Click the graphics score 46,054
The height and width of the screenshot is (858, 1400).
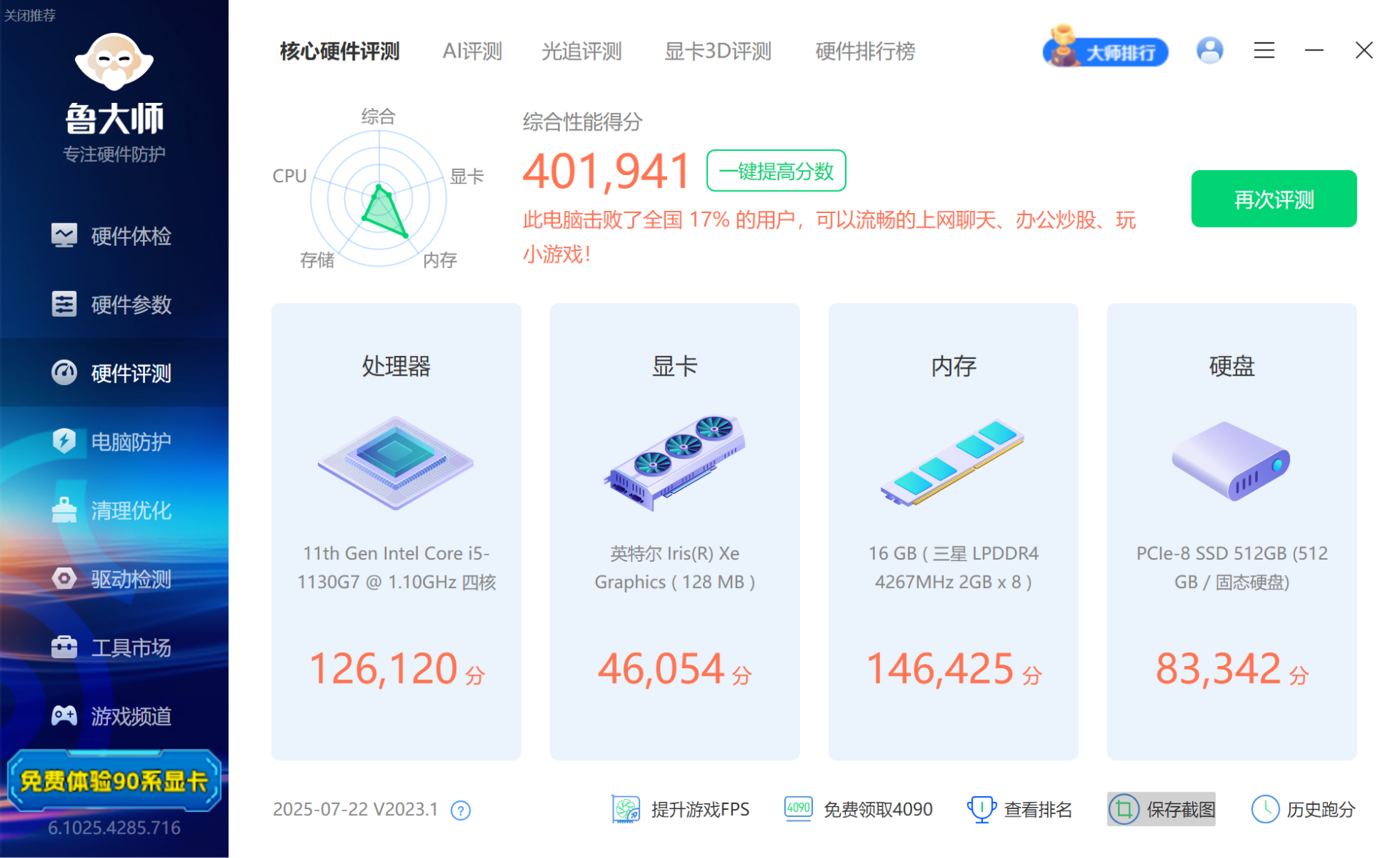point(661,669)
